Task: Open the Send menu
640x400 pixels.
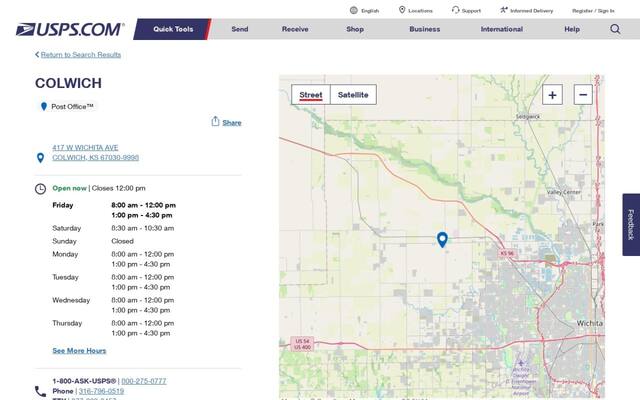Action: pyautogui.click(x=240, y=29)
